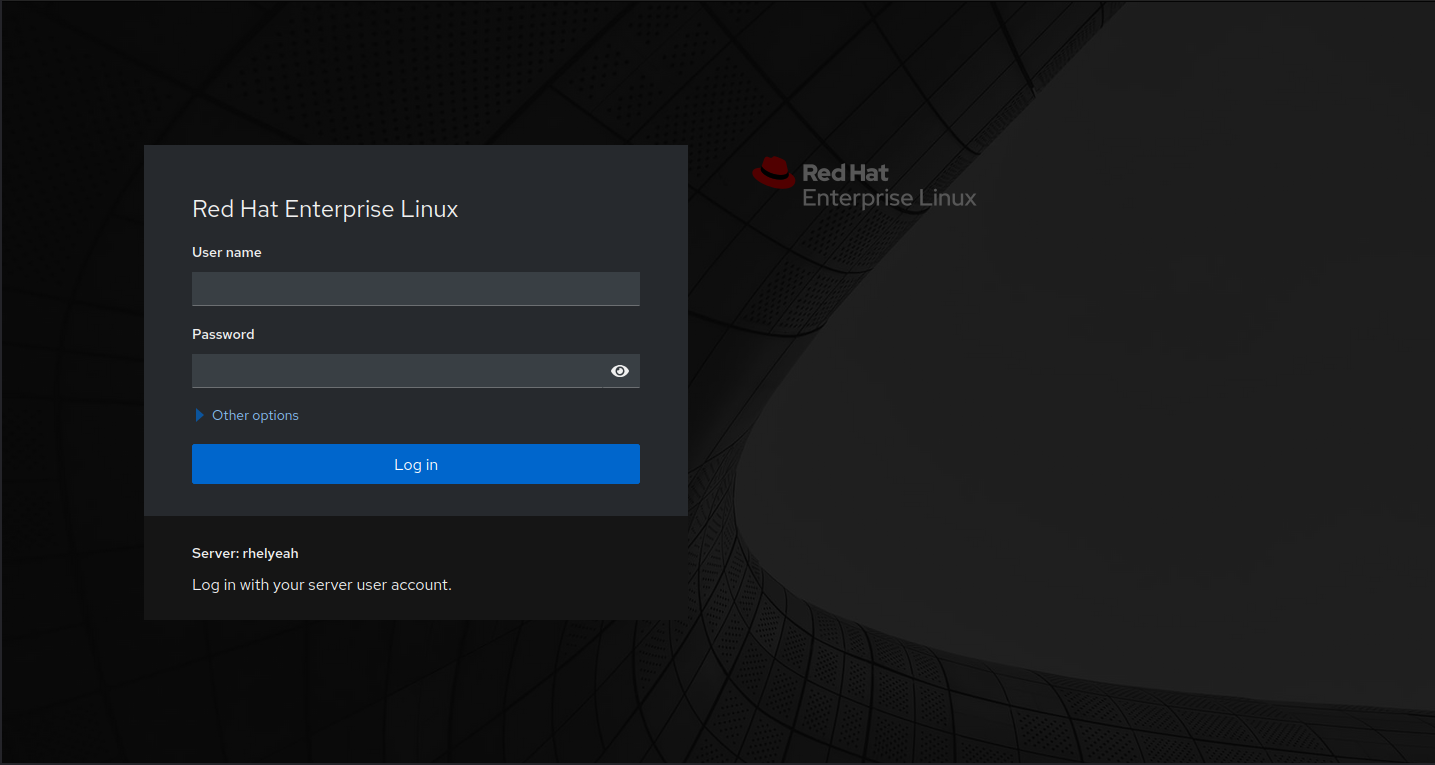The width and height of the screenshot is (1435, 765).
Task: Click 'Log in with your server user account.' text
Action: coord(322,585)
